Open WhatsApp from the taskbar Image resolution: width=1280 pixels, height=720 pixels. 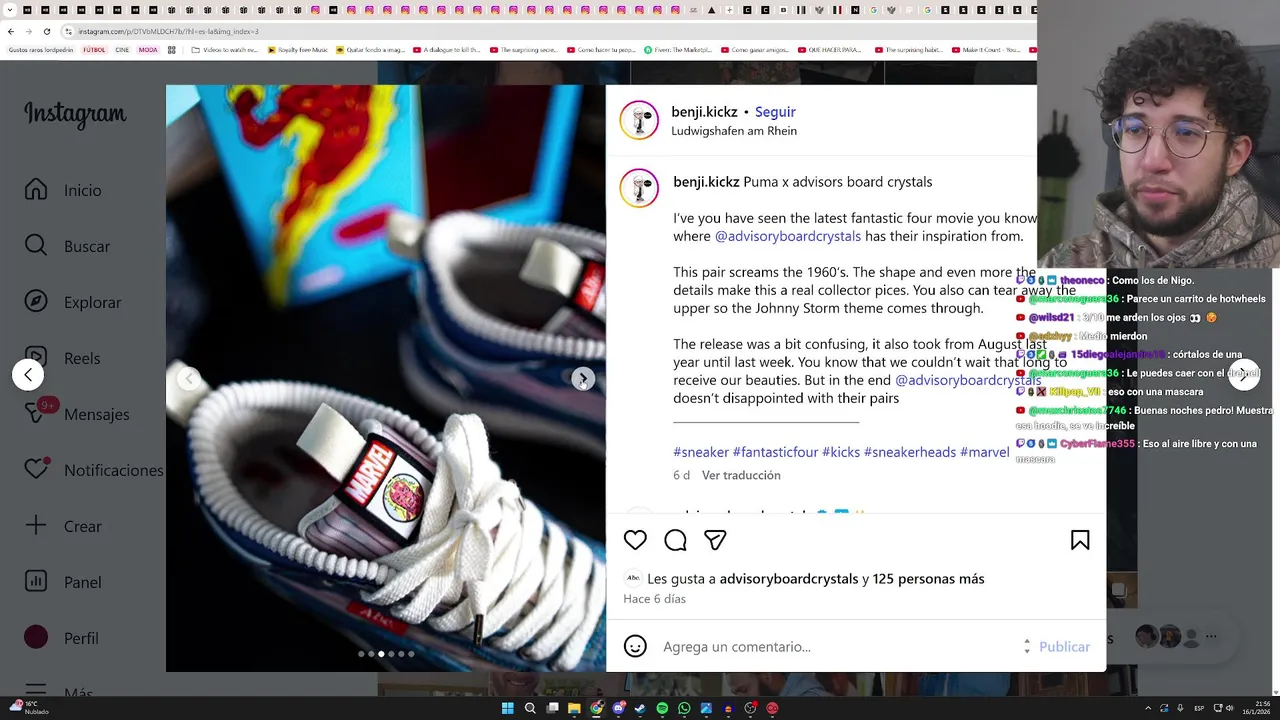[684, 708]
